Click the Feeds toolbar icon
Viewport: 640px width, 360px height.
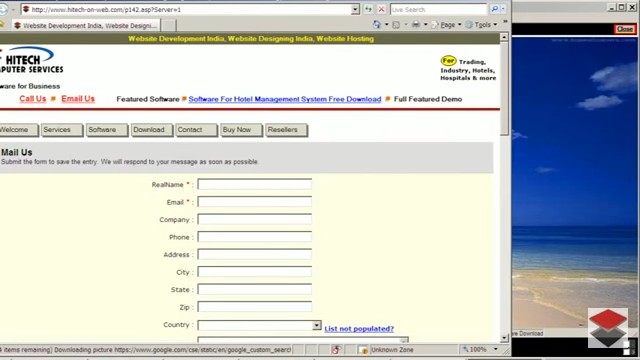coord(396,25)
